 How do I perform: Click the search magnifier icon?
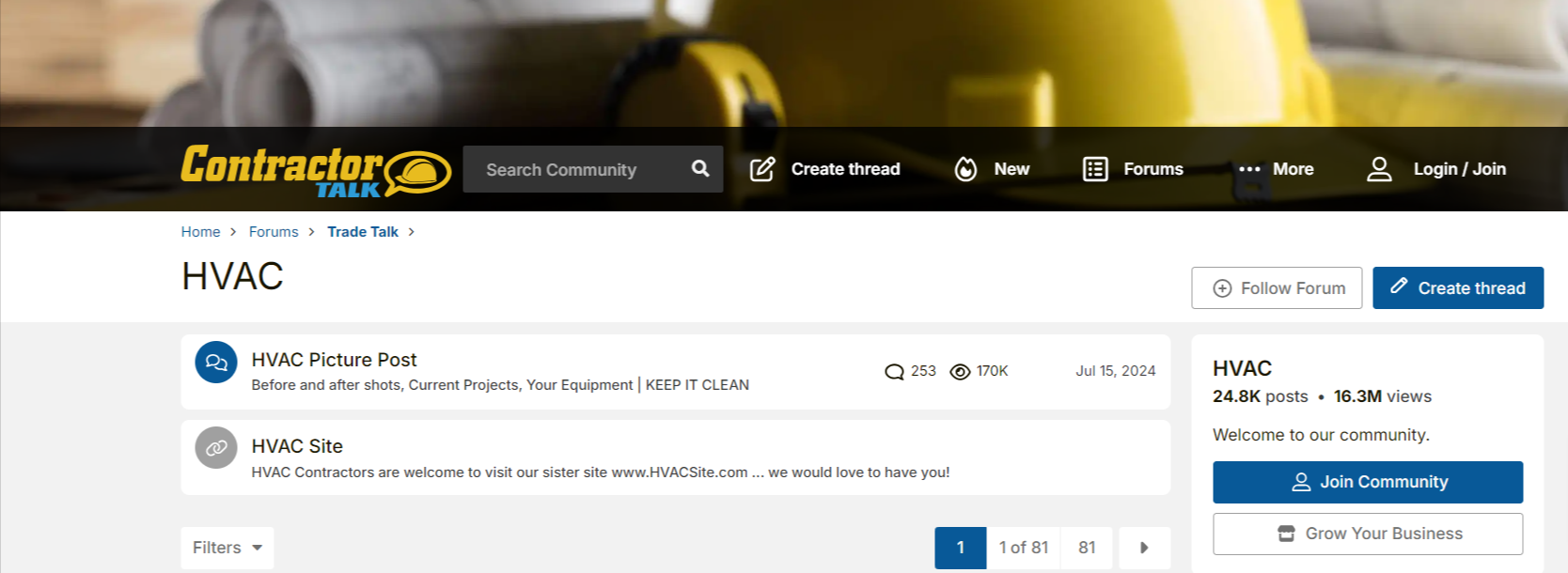700,168
